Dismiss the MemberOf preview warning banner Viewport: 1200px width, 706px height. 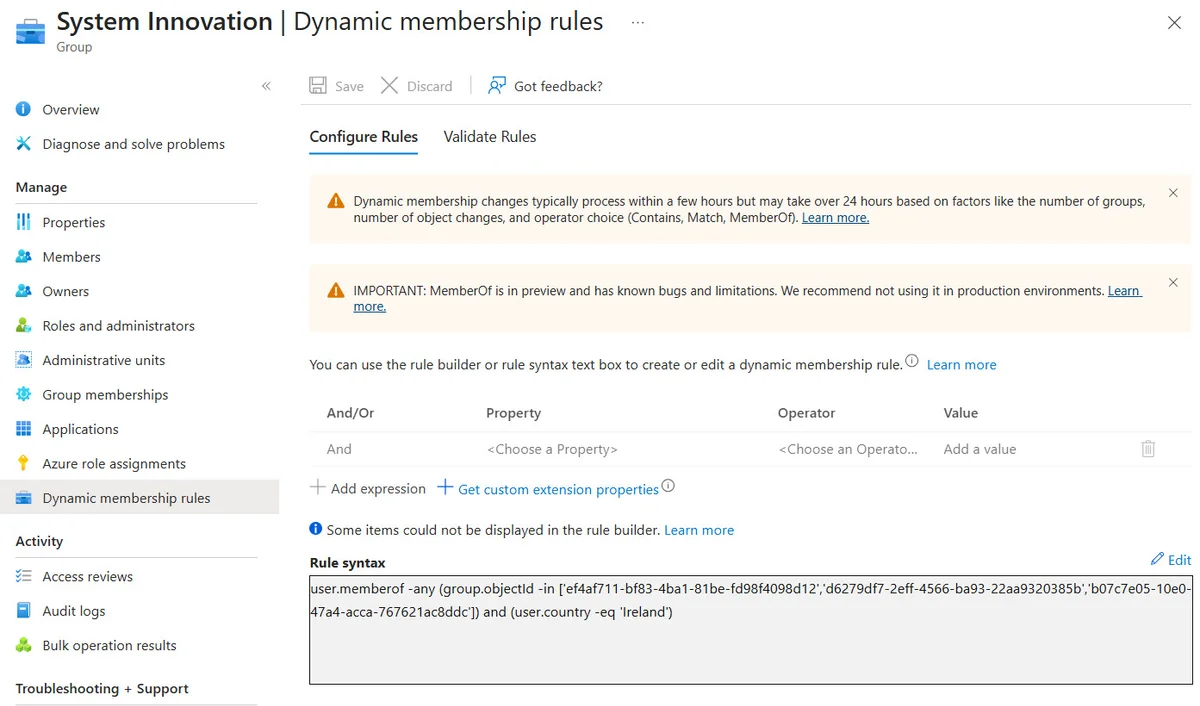point(1173,283)
